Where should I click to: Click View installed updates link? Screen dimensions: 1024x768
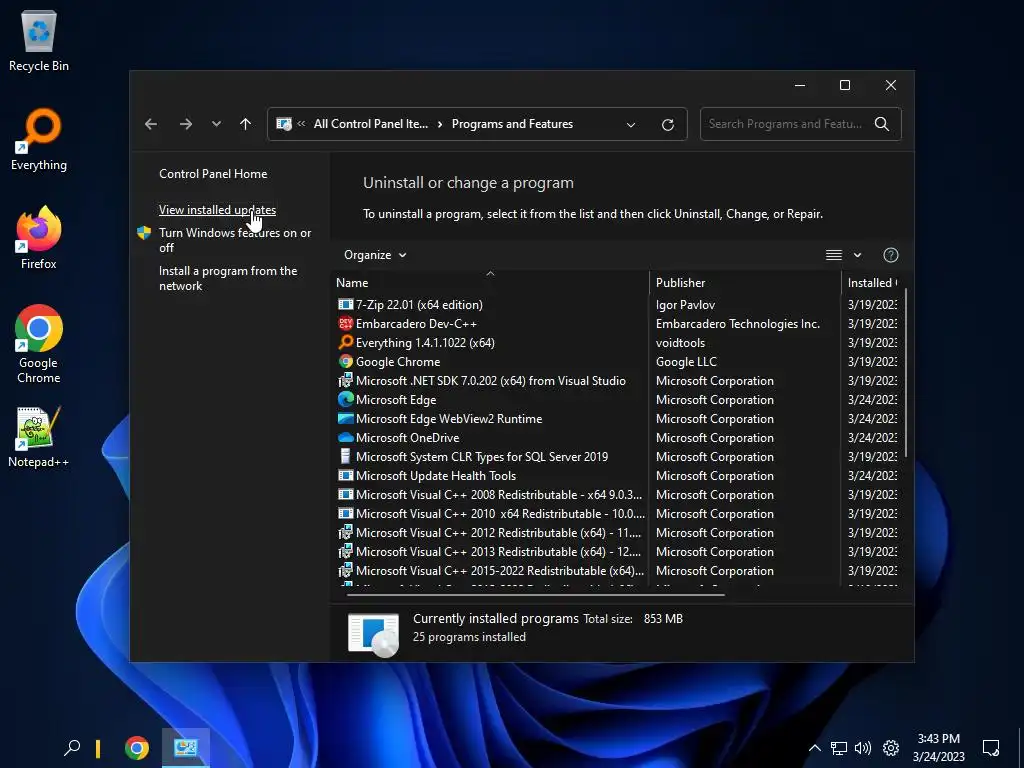pos(217,210)
